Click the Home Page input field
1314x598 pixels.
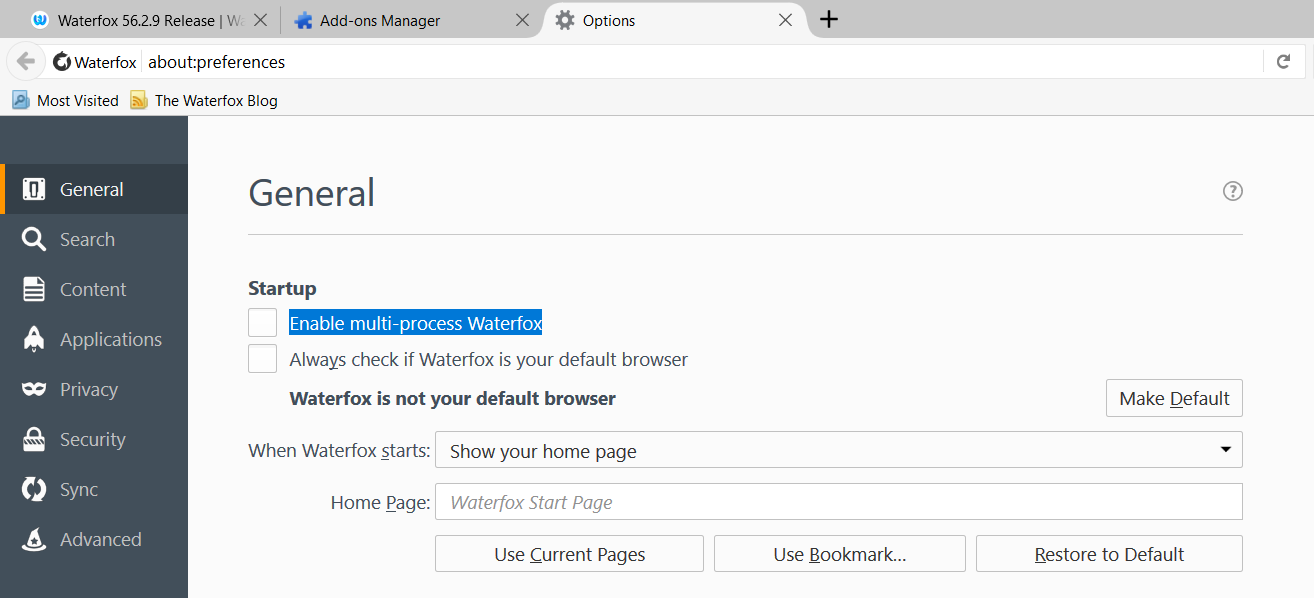pyautogui.click(x=839, y=502)
